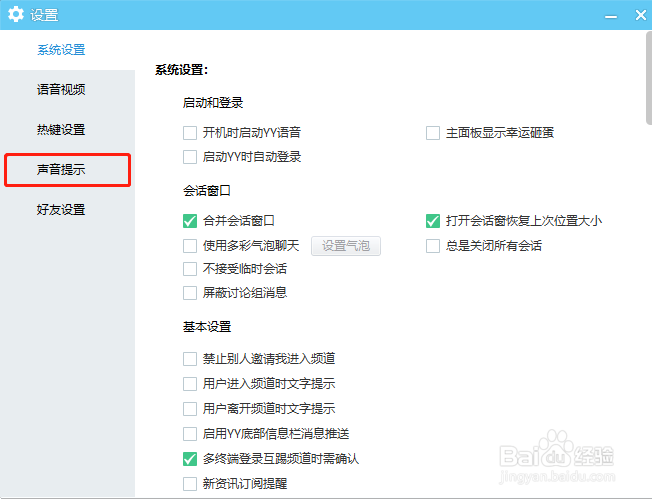The height and width of the screenshot is (499, 652).
Task: Click the 会话窗口 section heading
Action: click(x=207, y=191)
